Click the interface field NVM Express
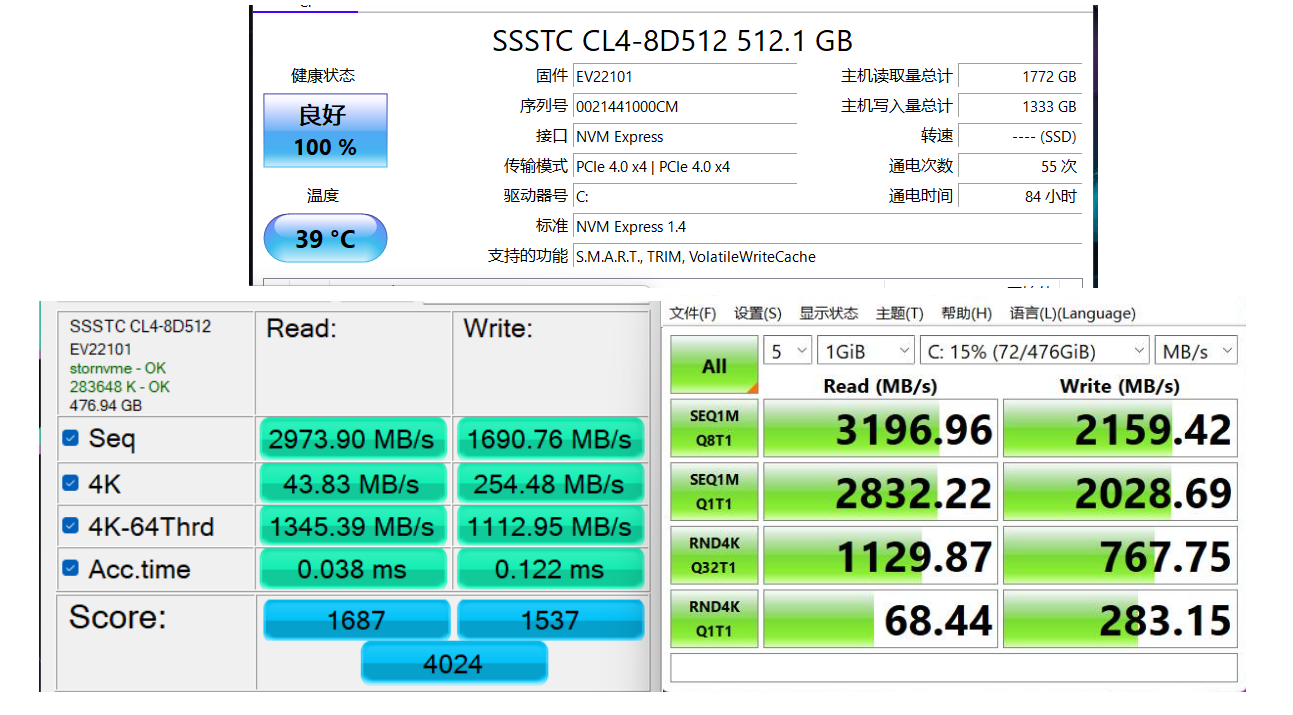Image resolution: width=1293 pixels, height=715 pixels. click(x=685, y=136)
